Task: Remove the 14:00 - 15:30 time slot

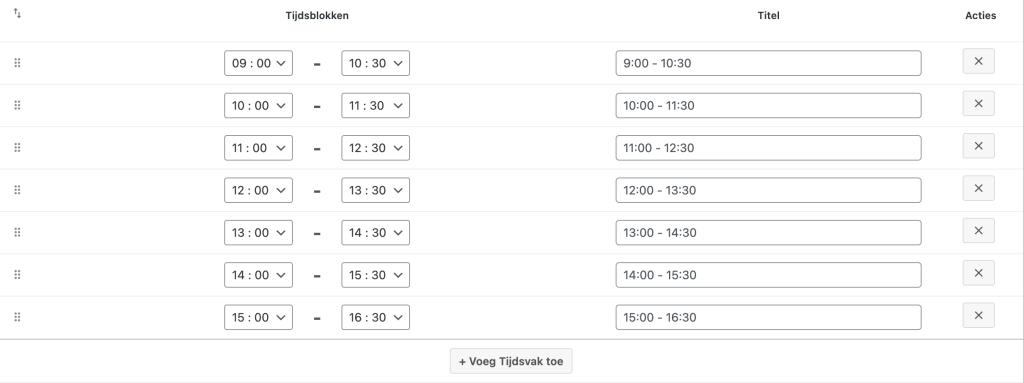Action: tap(978, 273)
